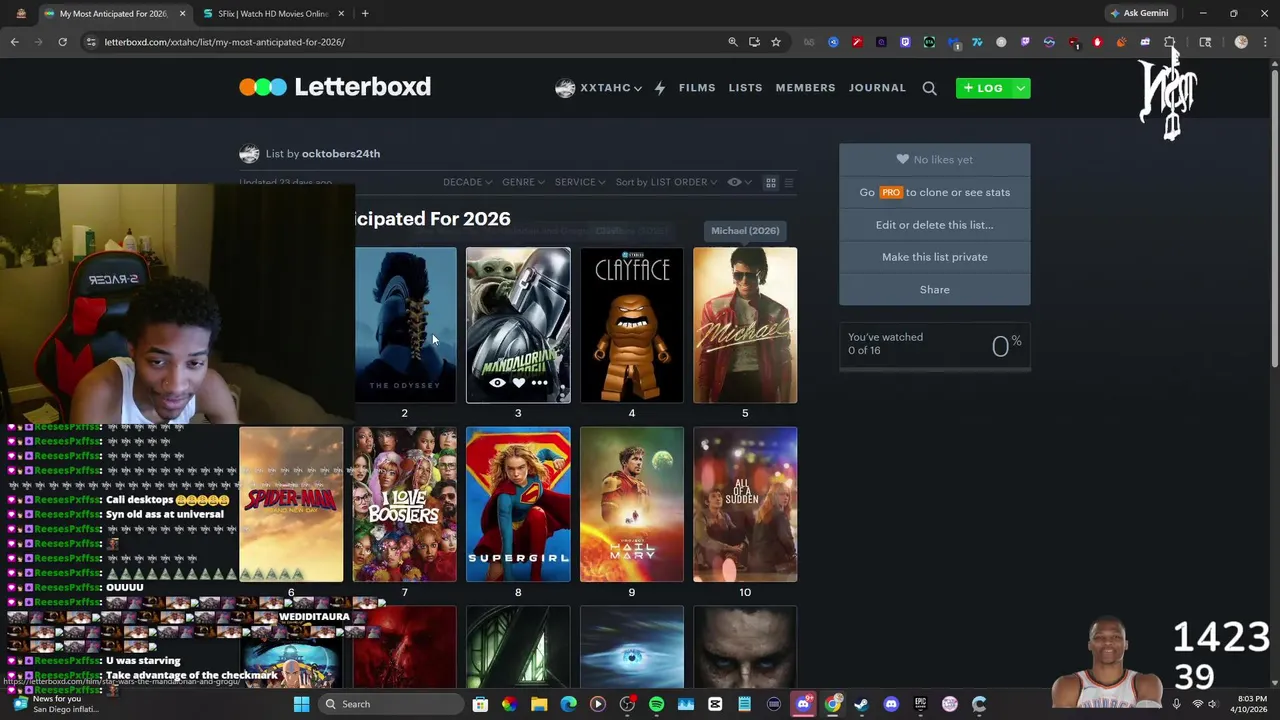1280x720 pixels.
Task: Open the Michael poster
Action: 745,325
